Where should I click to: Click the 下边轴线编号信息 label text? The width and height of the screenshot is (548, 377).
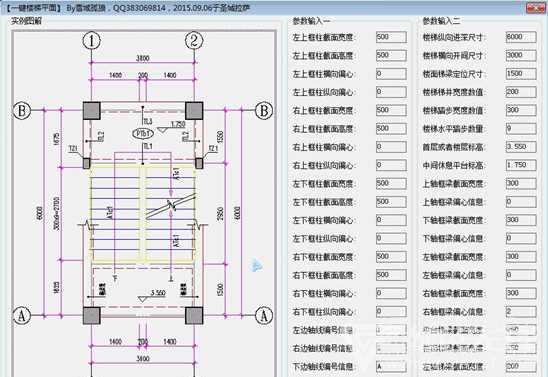pyautogui.click(x=324, y=367)
